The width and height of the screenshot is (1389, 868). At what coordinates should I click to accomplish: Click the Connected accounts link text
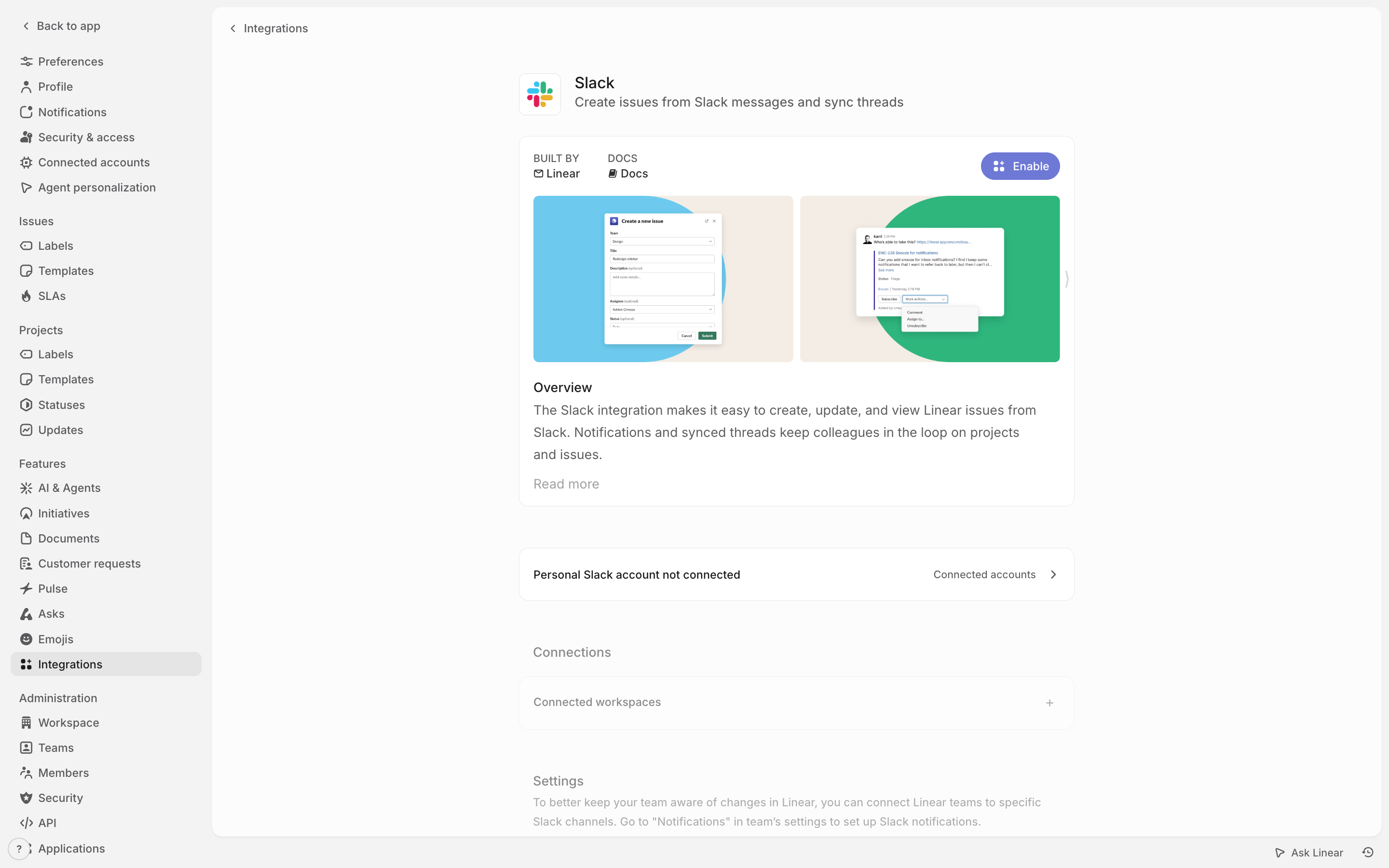click(x=984, y=575)
